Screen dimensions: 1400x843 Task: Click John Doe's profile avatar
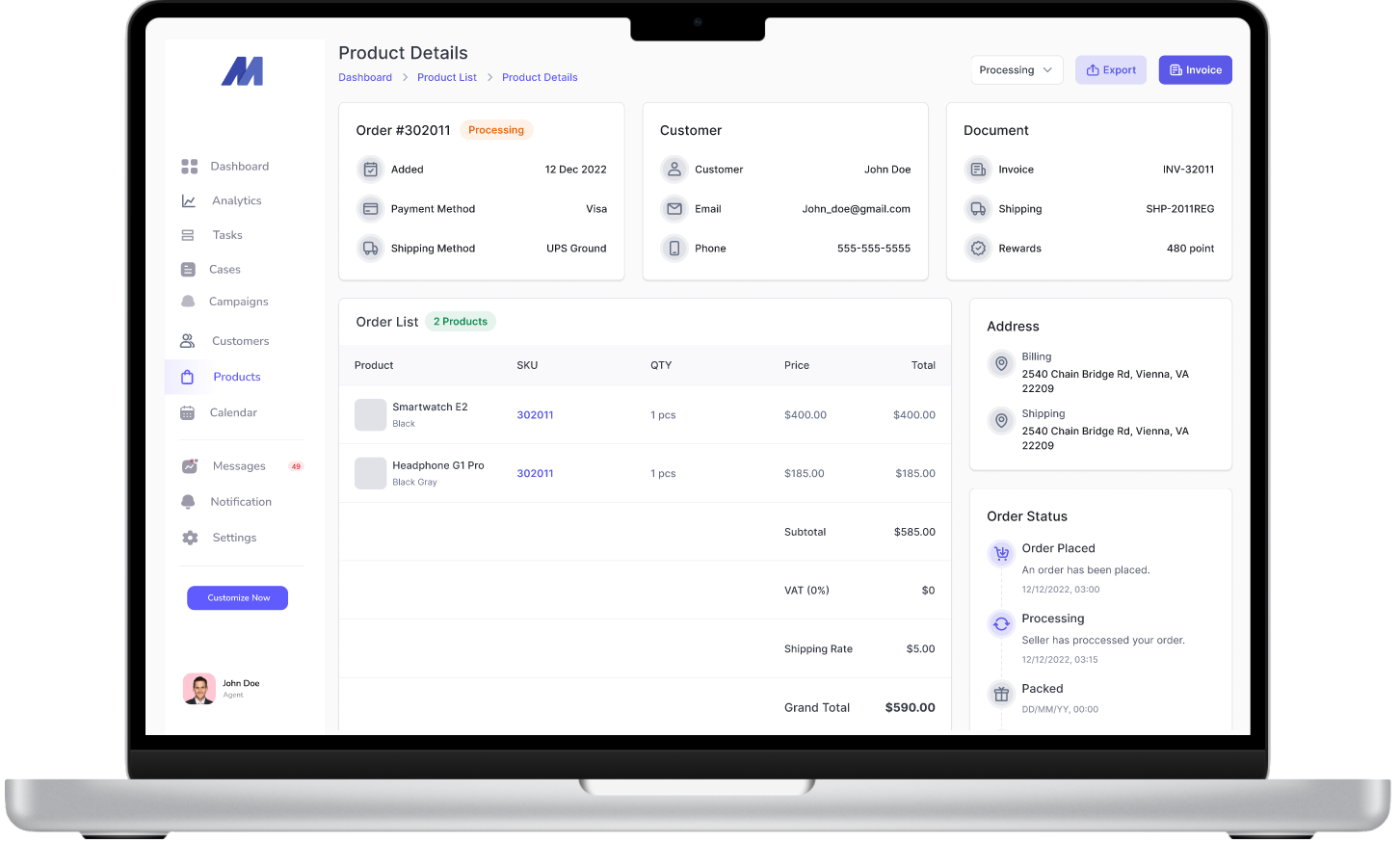pos(199,689)
